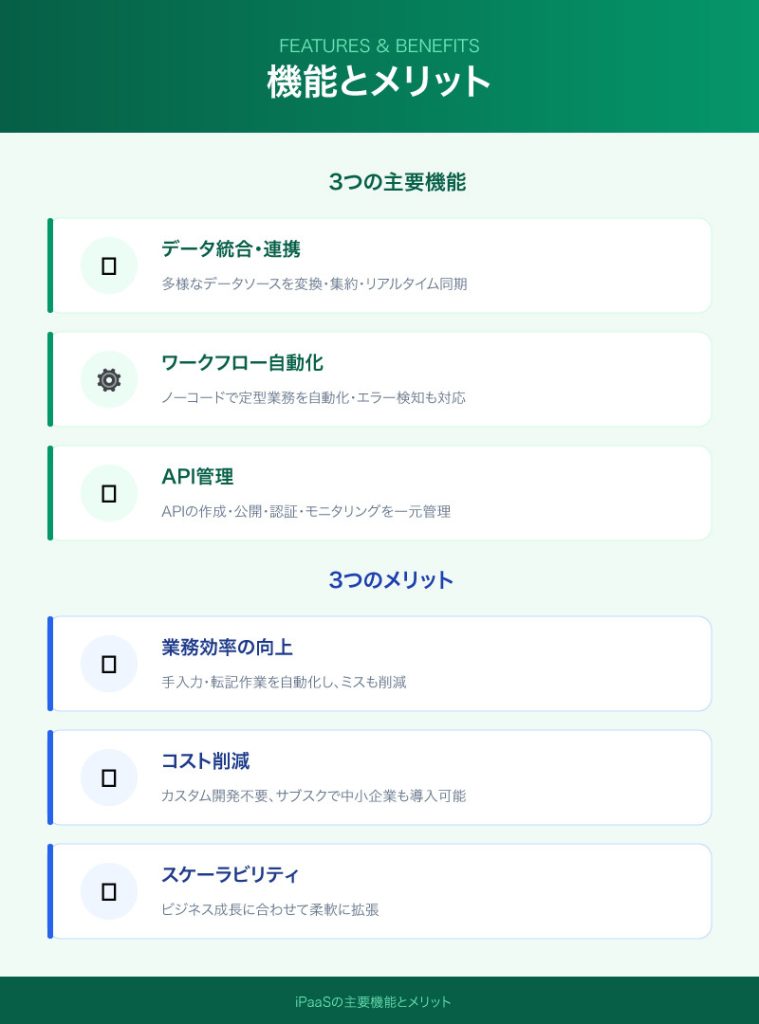Click the FEATURES & BENEFITS subtitle
This screenshot has height=1024, width=759.
[379, 46]
